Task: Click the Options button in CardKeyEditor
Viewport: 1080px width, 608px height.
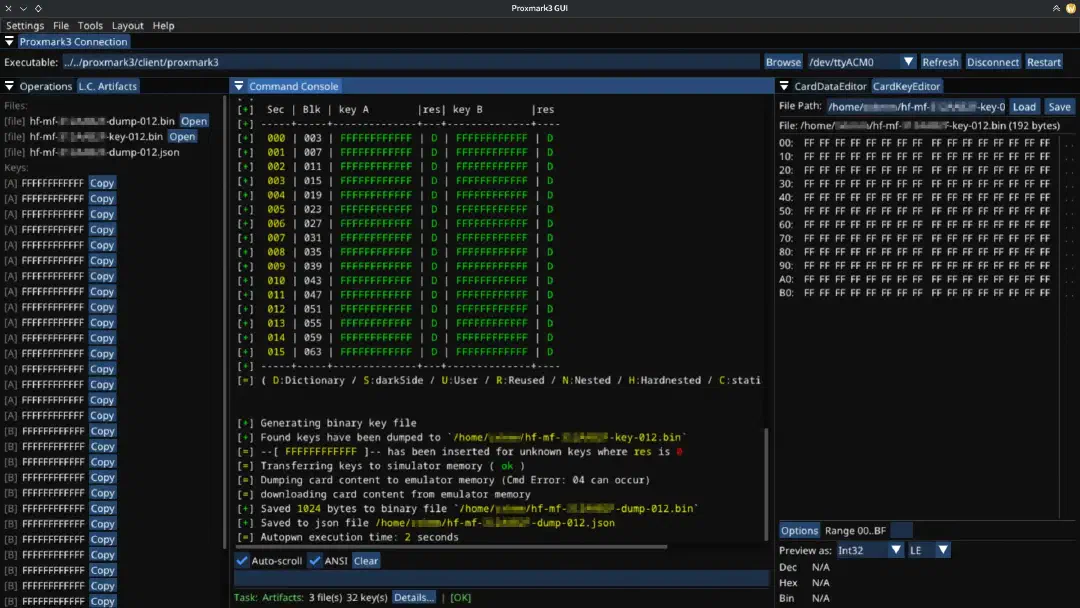Action: tap(799, 531)
